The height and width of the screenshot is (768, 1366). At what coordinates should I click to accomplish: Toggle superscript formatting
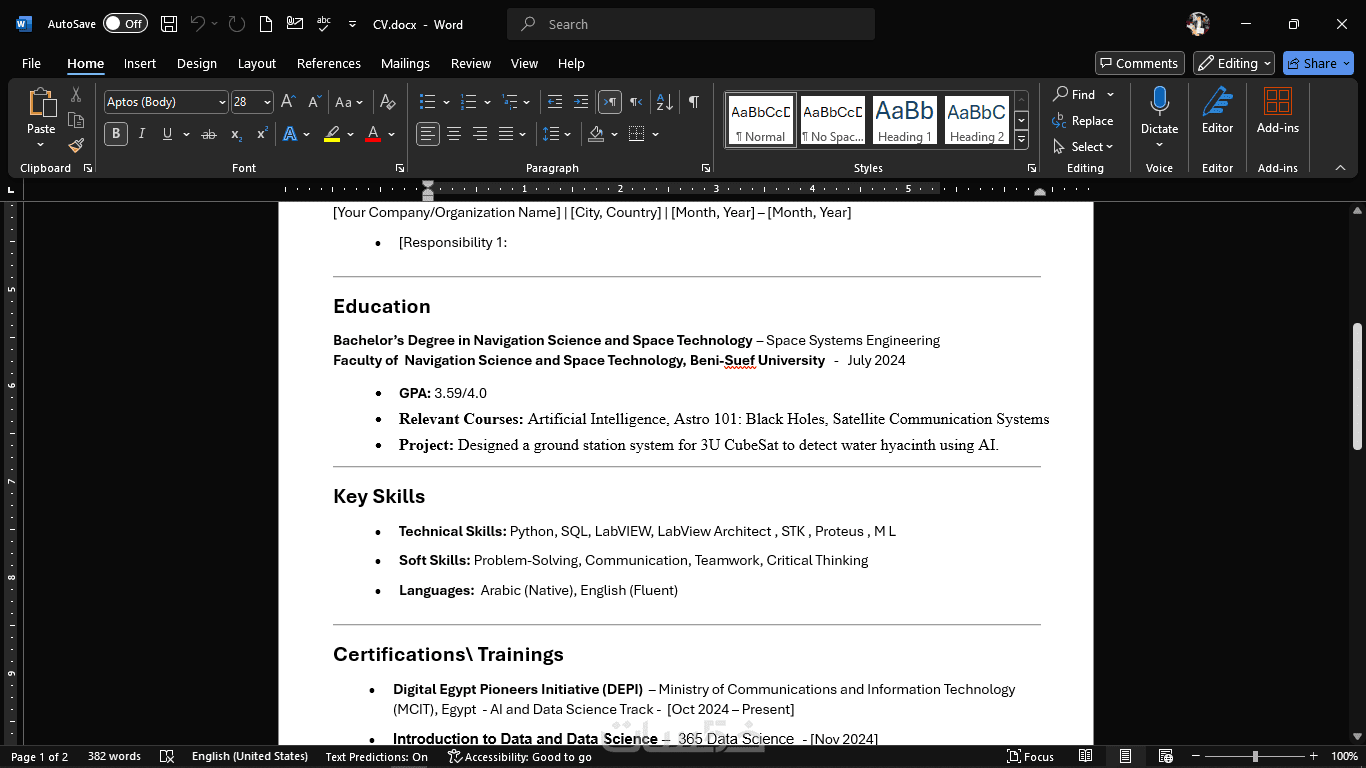(262, 134)
